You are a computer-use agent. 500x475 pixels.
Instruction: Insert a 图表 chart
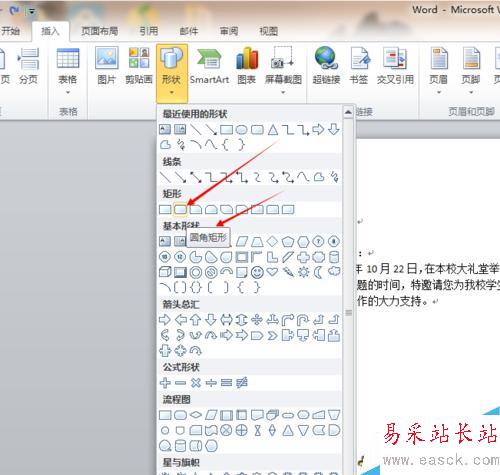247,66
